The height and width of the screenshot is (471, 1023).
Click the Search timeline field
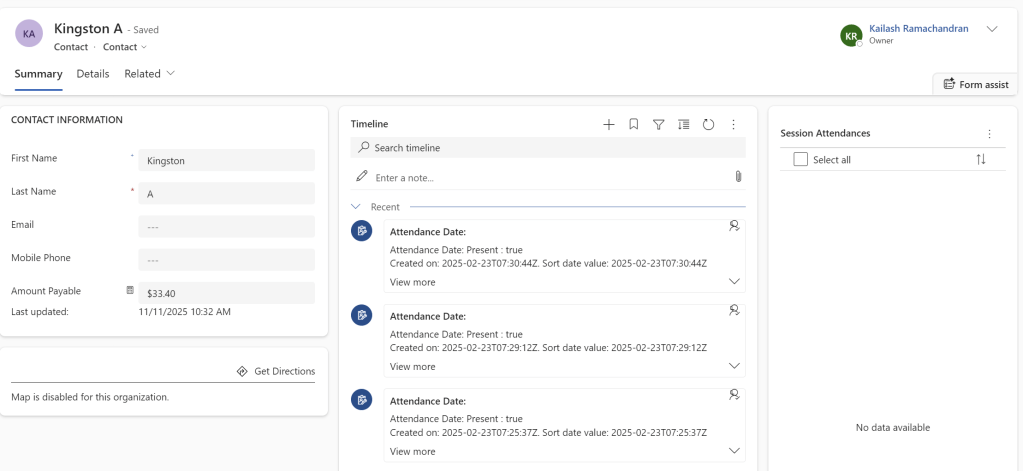tap(548, 148)
